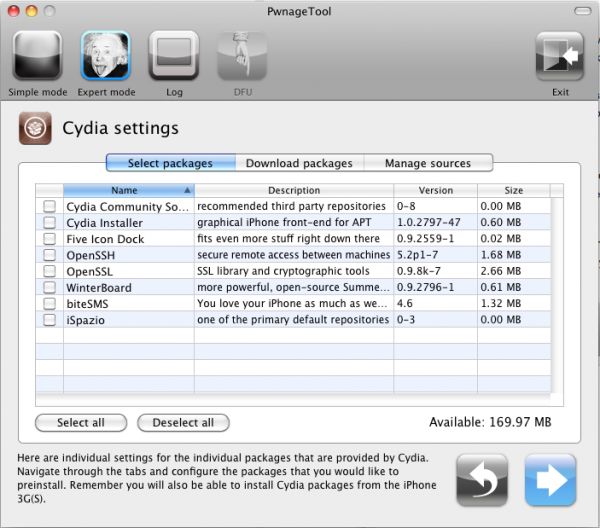Screen dimensions: 600x528
Task: Click the toolbar toggle pill in title bar
Action: click(582, 11)
